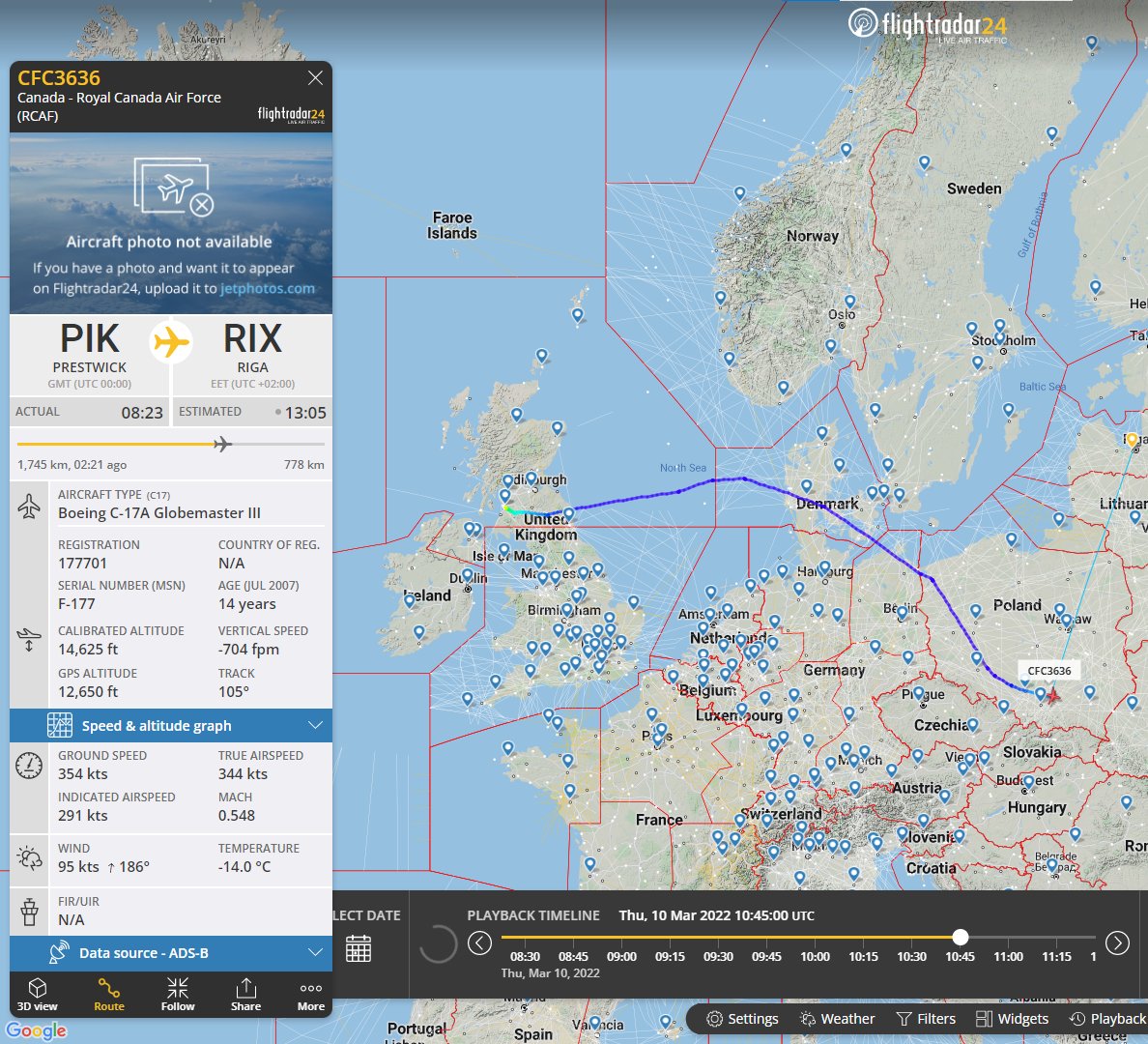The height and width of the screenshot is (1044, 1148).
Task: Click the ground speed value 354 kts
Action: (83, 773)
